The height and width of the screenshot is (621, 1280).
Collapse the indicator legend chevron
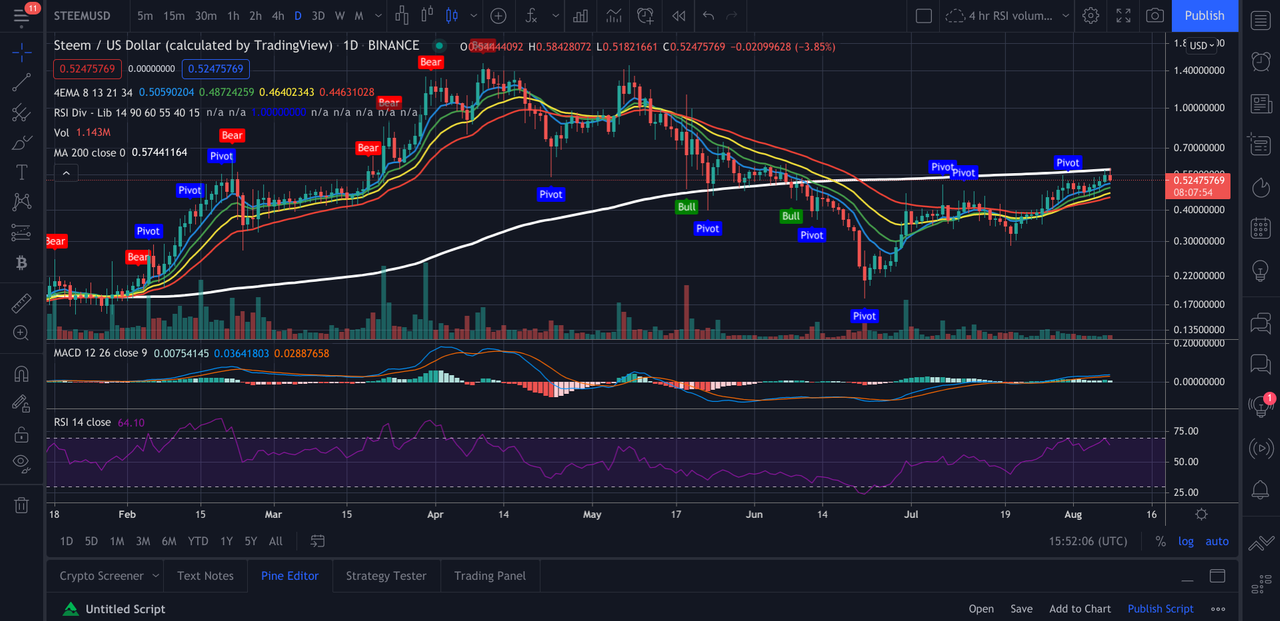click(64, 173)
